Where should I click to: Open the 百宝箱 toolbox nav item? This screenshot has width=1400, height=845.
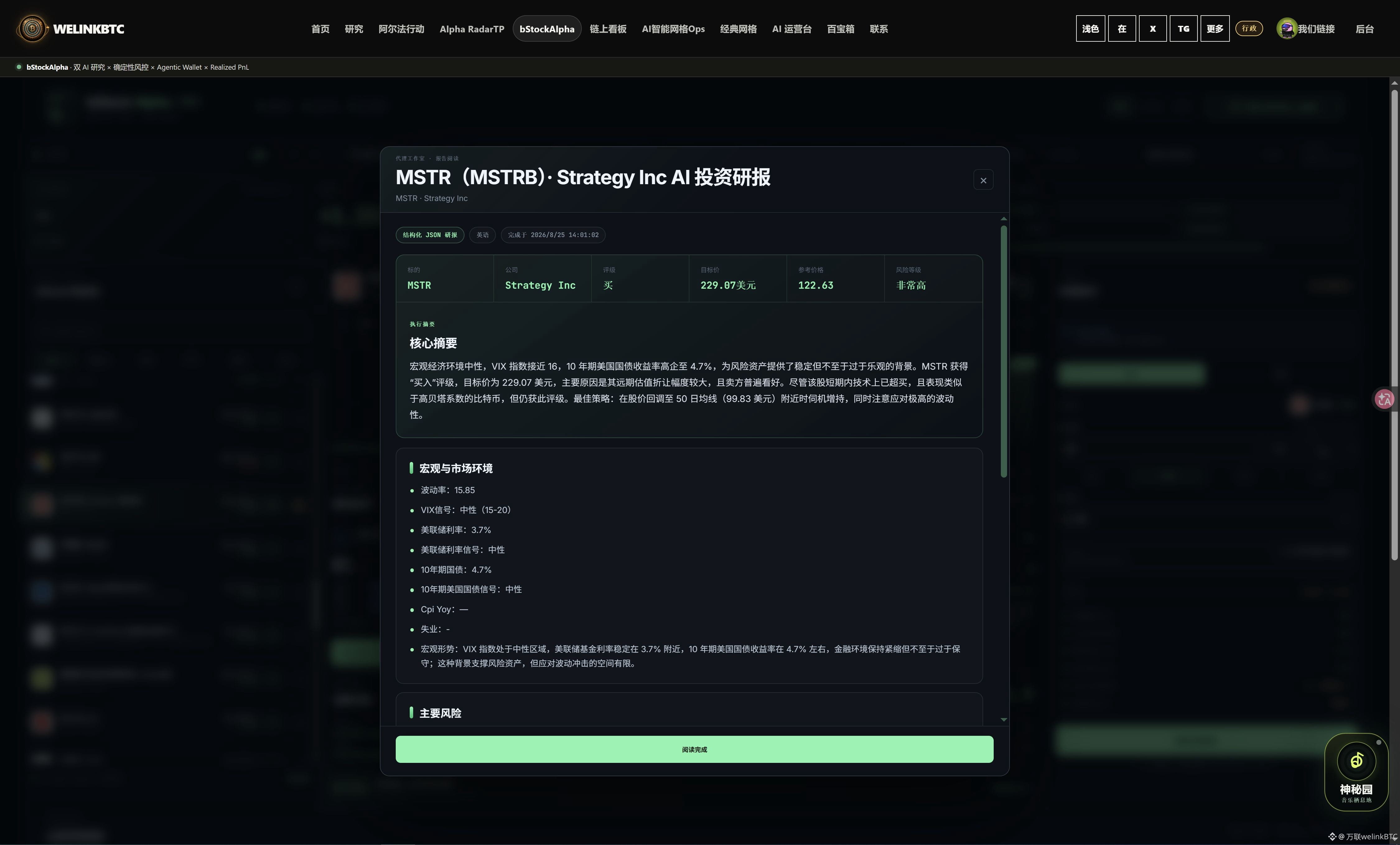[x=840, y=29]
